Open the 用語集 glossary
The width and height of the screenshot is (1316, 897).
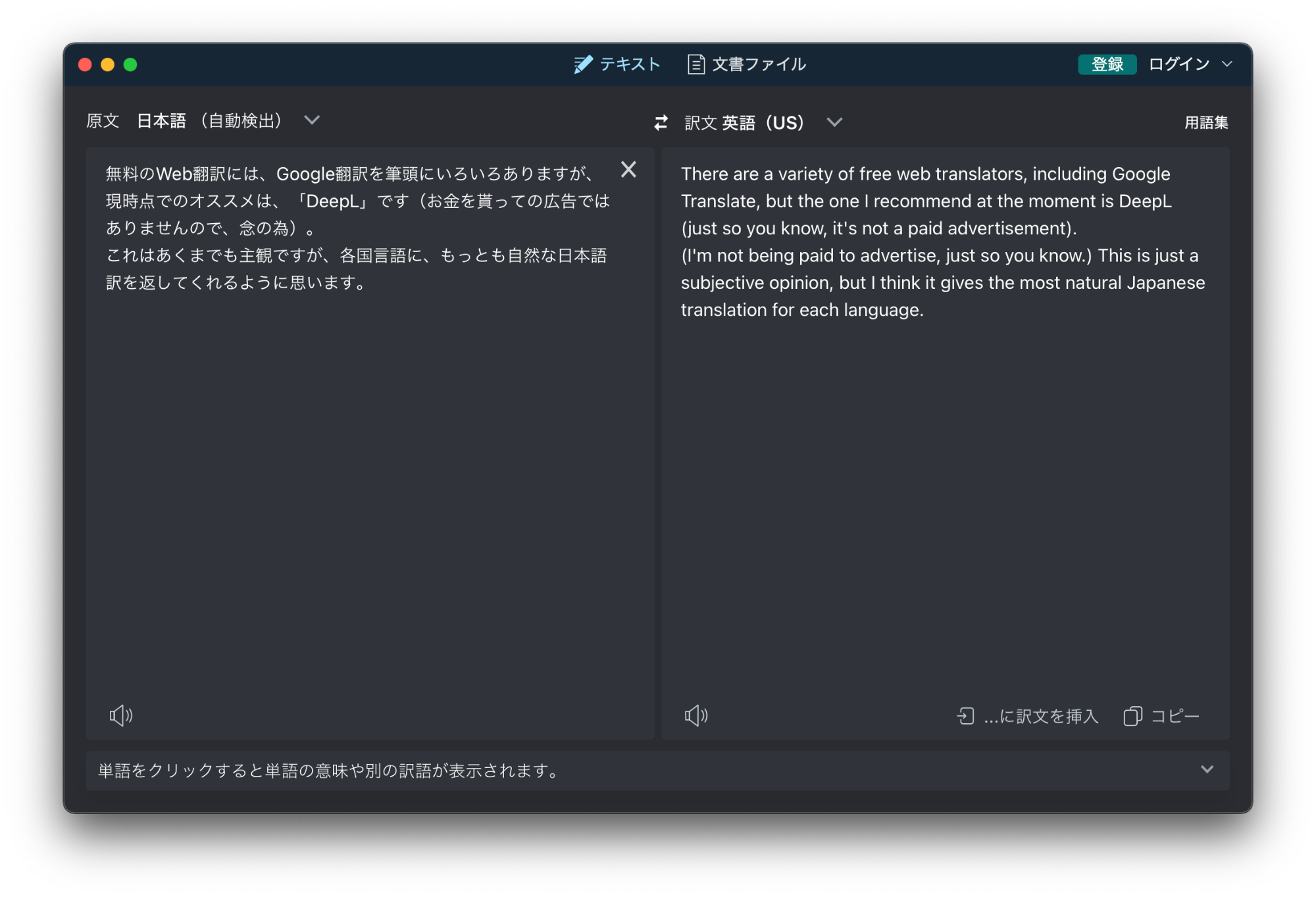(x=1205, y=122)
